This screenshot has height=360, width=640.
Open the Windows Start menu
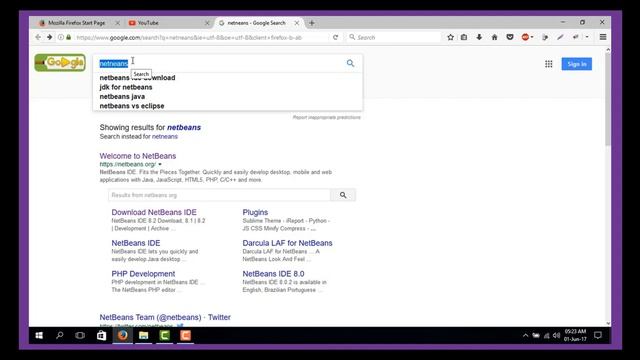pyautogui.click(x=39, y=336)
